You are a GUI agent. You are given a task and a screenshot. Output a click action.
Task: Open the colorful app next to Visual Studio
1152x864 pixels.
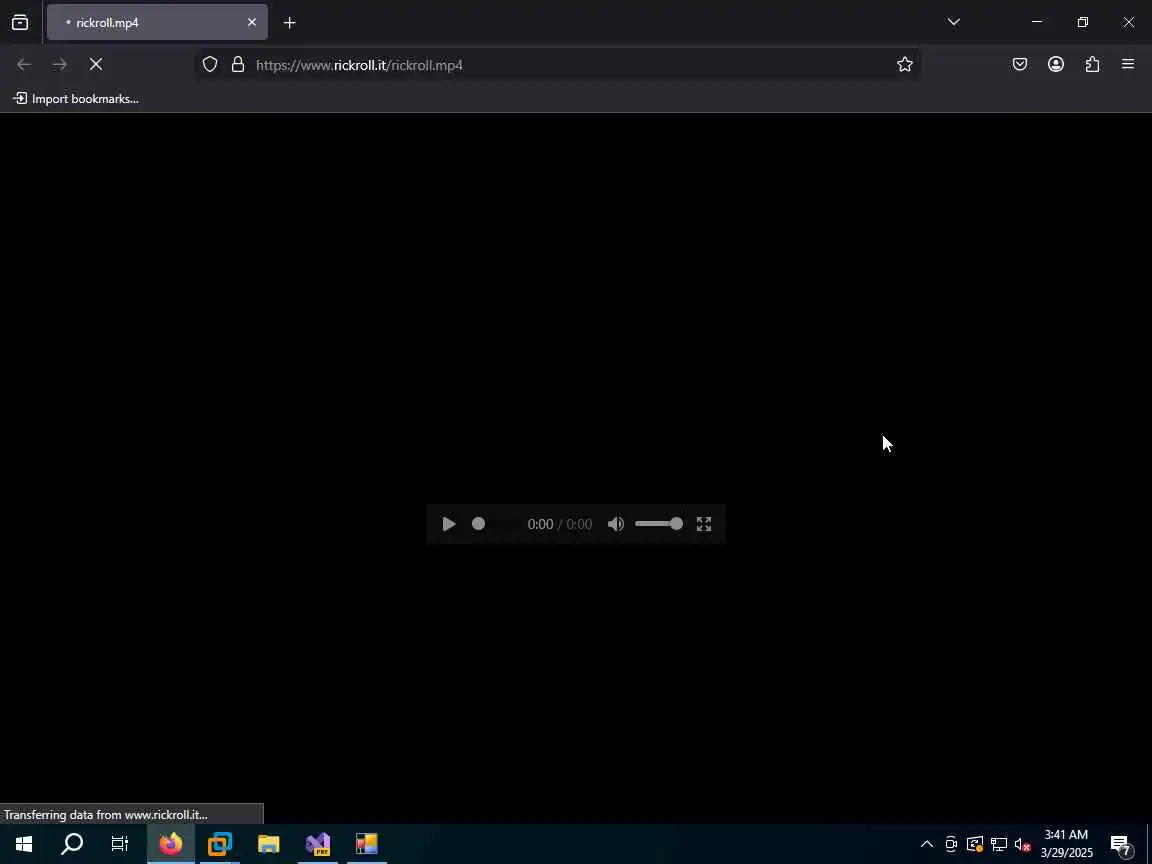(x=367, y=844)
